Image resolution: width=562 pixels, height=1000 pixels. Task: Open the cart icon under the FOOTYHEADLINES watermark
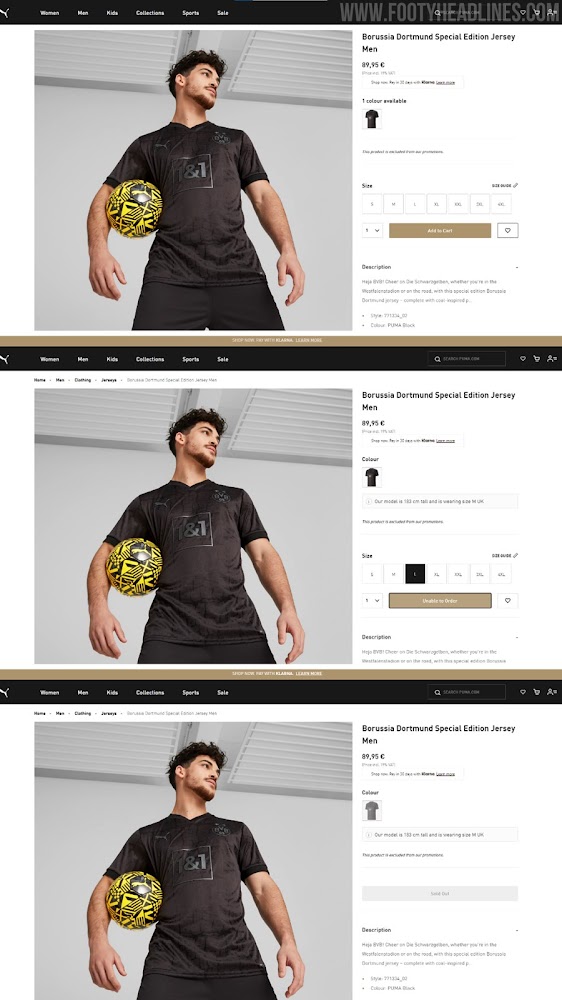tap(536, 12)
